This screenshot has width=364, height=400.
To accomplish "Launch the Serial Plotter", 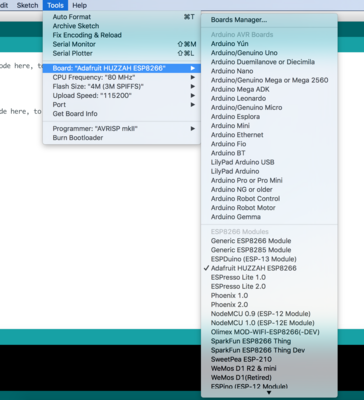I will [x=122, y=53].
